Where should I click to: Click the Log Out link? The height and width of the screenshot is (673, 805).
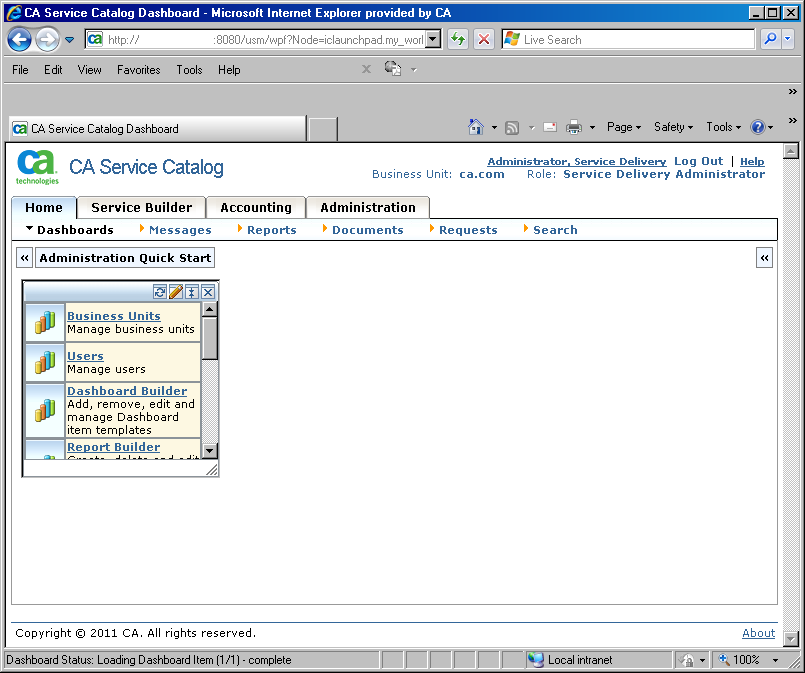[x=698, y=161]
